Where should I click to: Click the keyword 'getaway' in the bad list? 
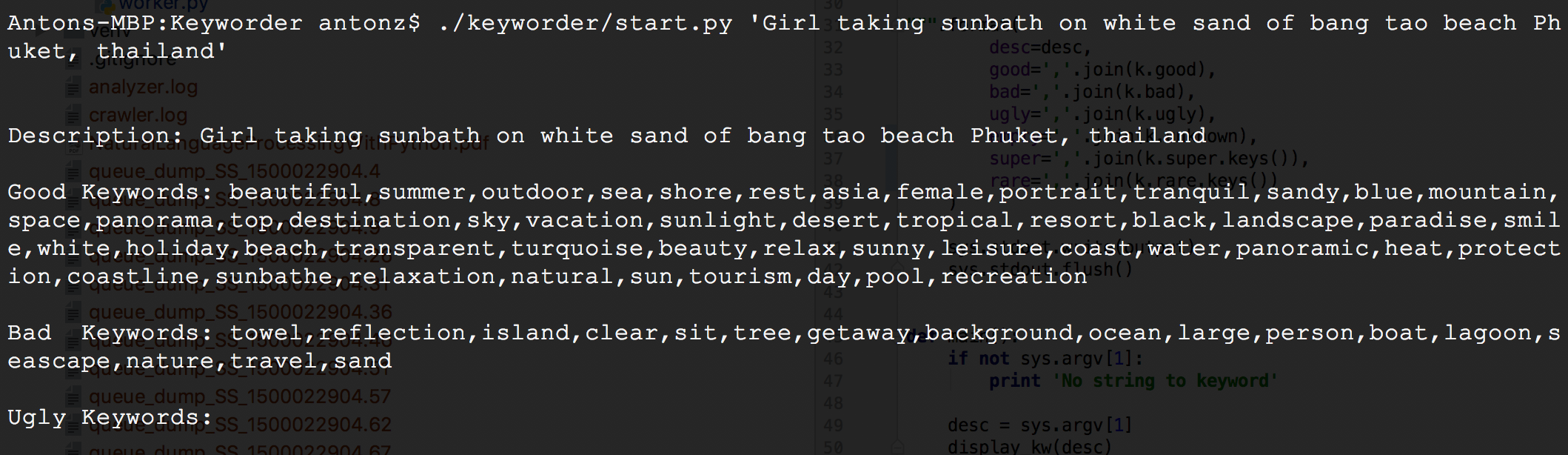pyautogui.click(x=859, y=333)
